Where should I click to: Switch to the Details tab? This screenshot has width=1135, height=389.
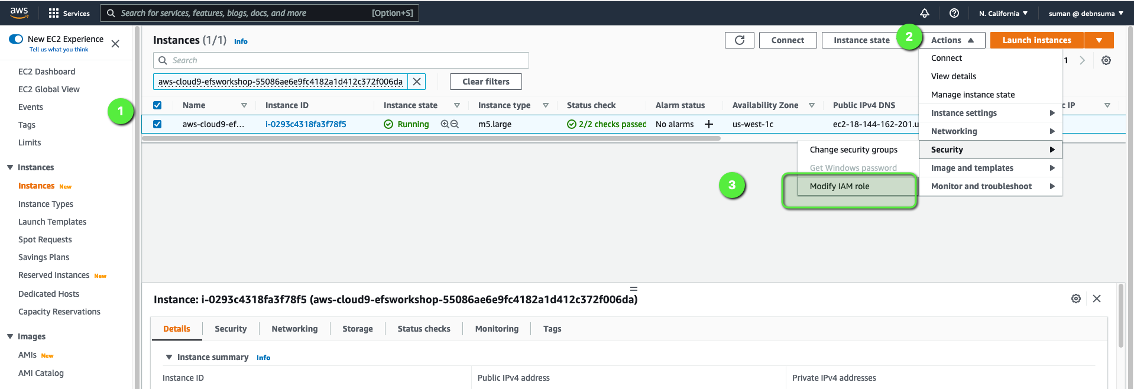pyautogui.click(x=177, y=329)
